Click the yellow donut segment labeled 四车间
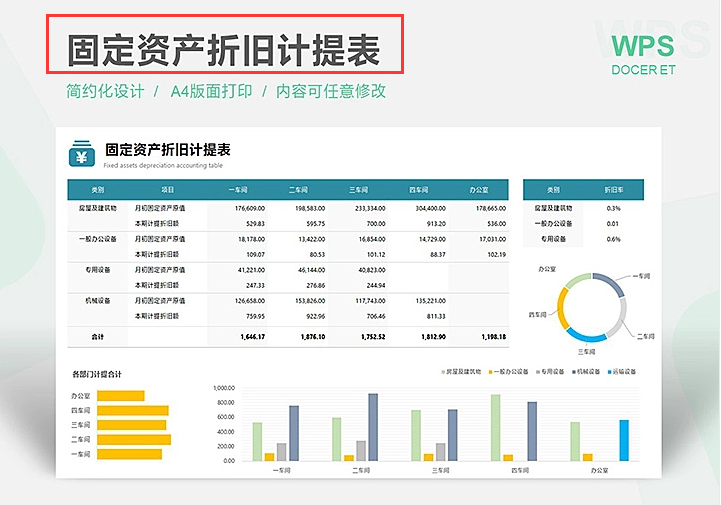Viewport: 721px width, 505px height. pos(562,307)
